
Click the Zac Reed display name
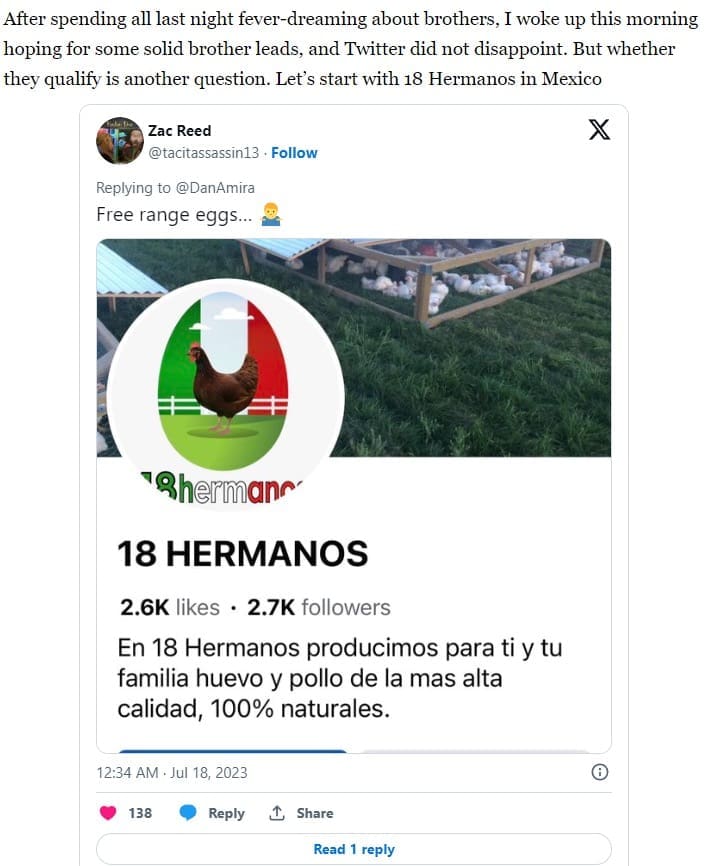[x=179, y=131]
